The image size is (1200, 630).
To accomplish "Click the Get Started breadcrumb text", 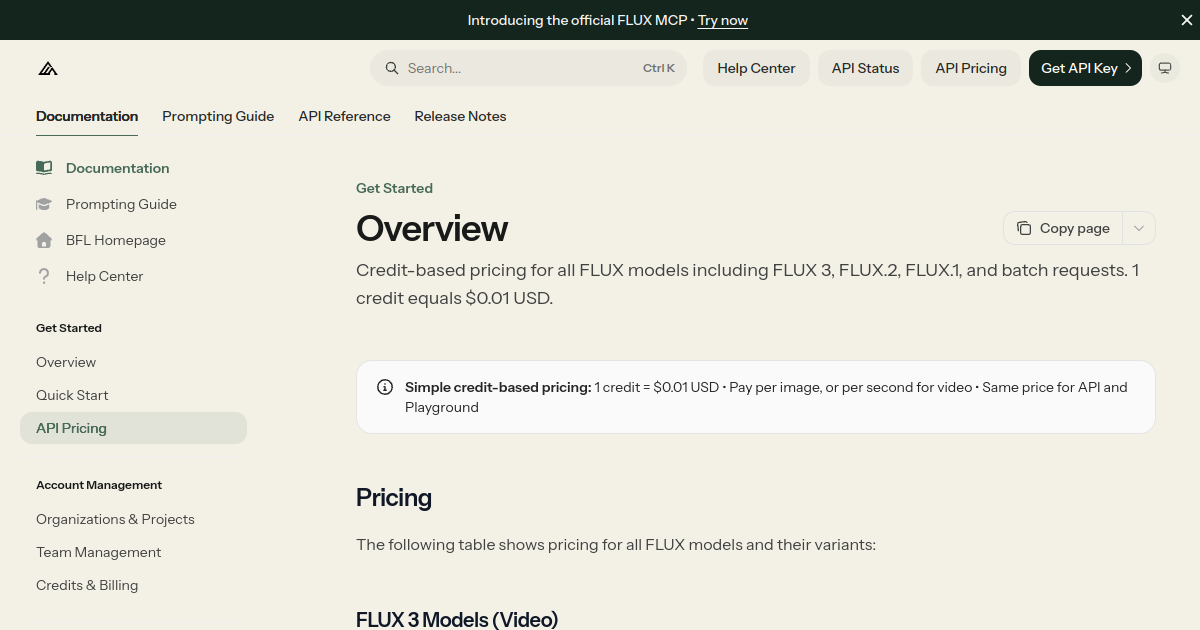I will click(x=394, y=188).
